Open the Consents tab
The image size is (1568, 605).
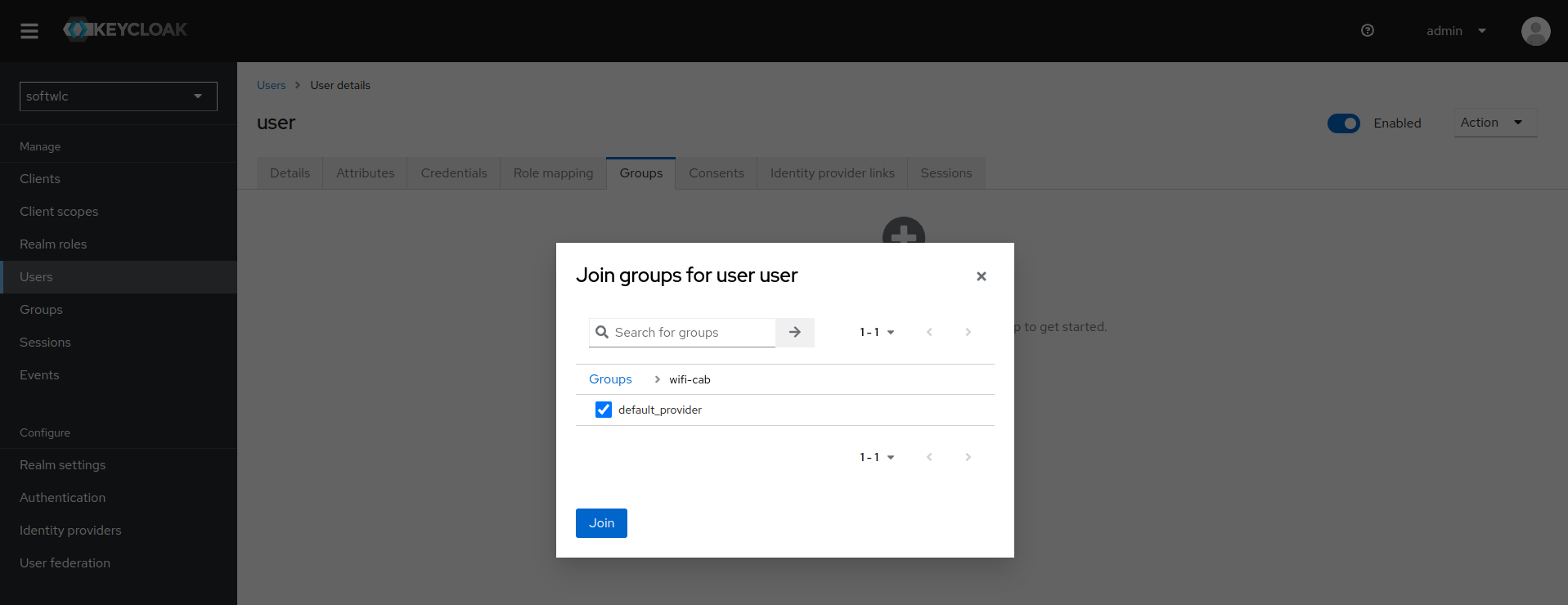717,173
